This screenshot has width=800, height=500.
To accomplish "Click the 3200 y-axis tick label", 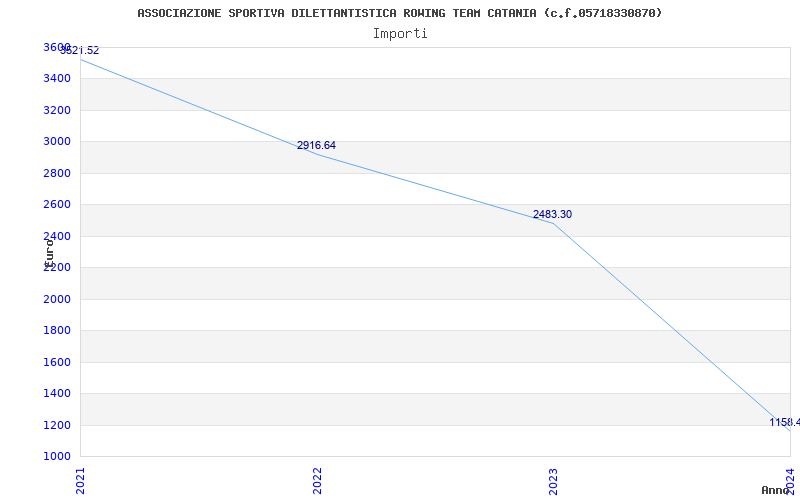I will point(57,110).
